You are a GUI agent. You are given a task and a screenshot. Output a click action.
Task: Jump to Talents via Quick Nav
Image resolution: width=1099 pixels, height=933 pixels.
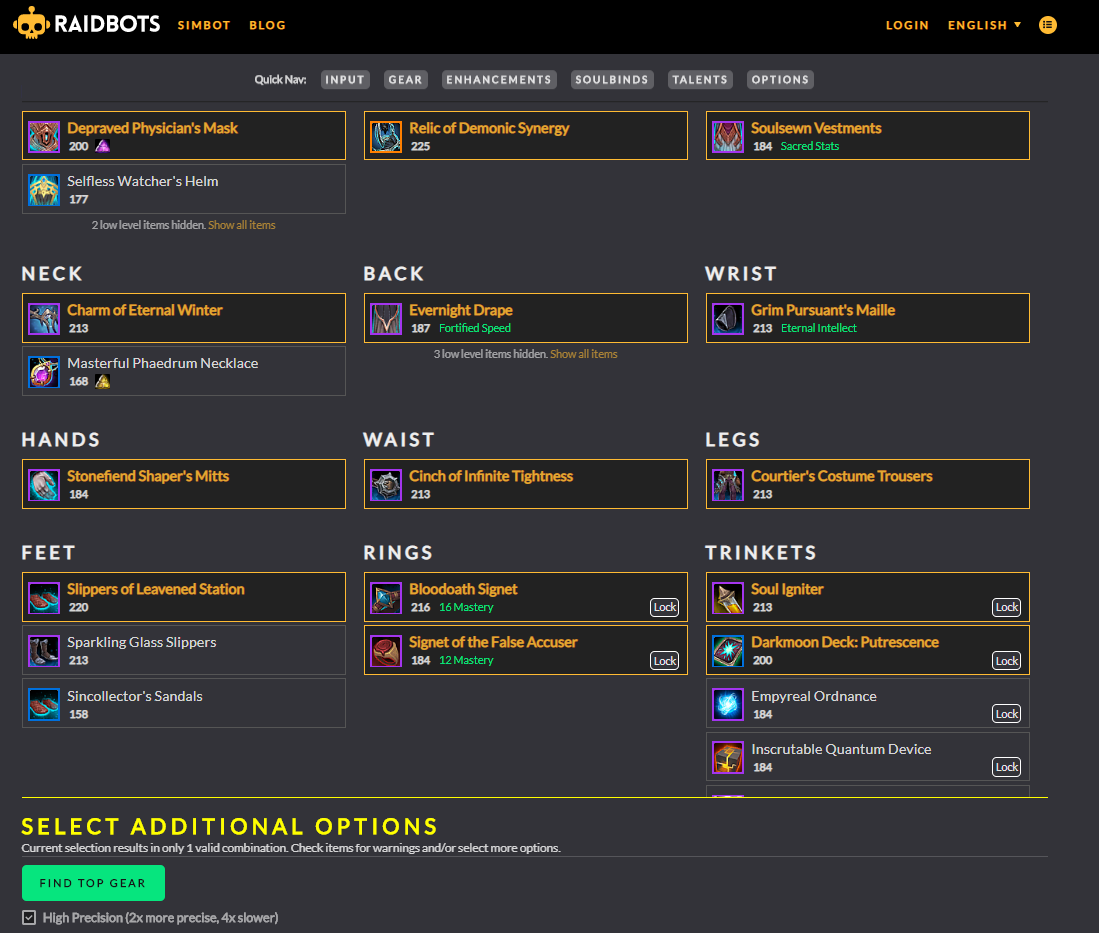point(700,80)
